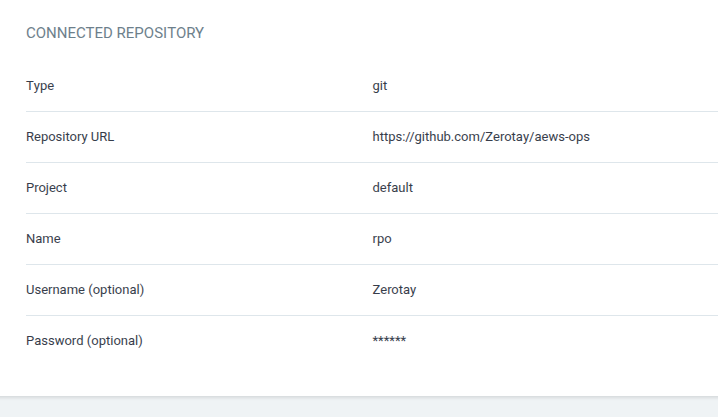Click the Project row
Image resolution: width=718 pixels, height=417 pixels.
click(372, 188)
